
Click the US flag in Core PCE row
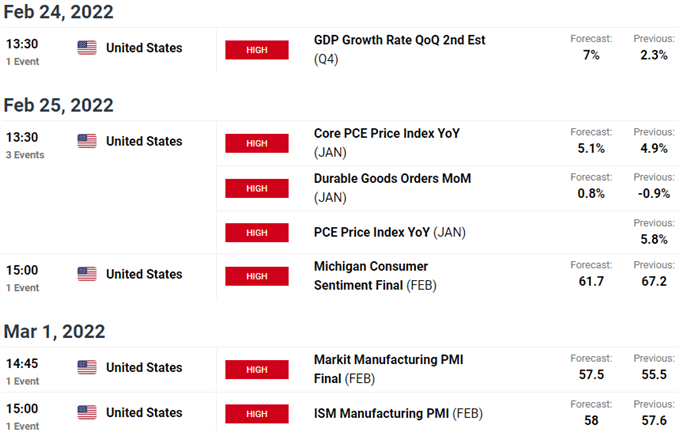(x=86, y=141)
